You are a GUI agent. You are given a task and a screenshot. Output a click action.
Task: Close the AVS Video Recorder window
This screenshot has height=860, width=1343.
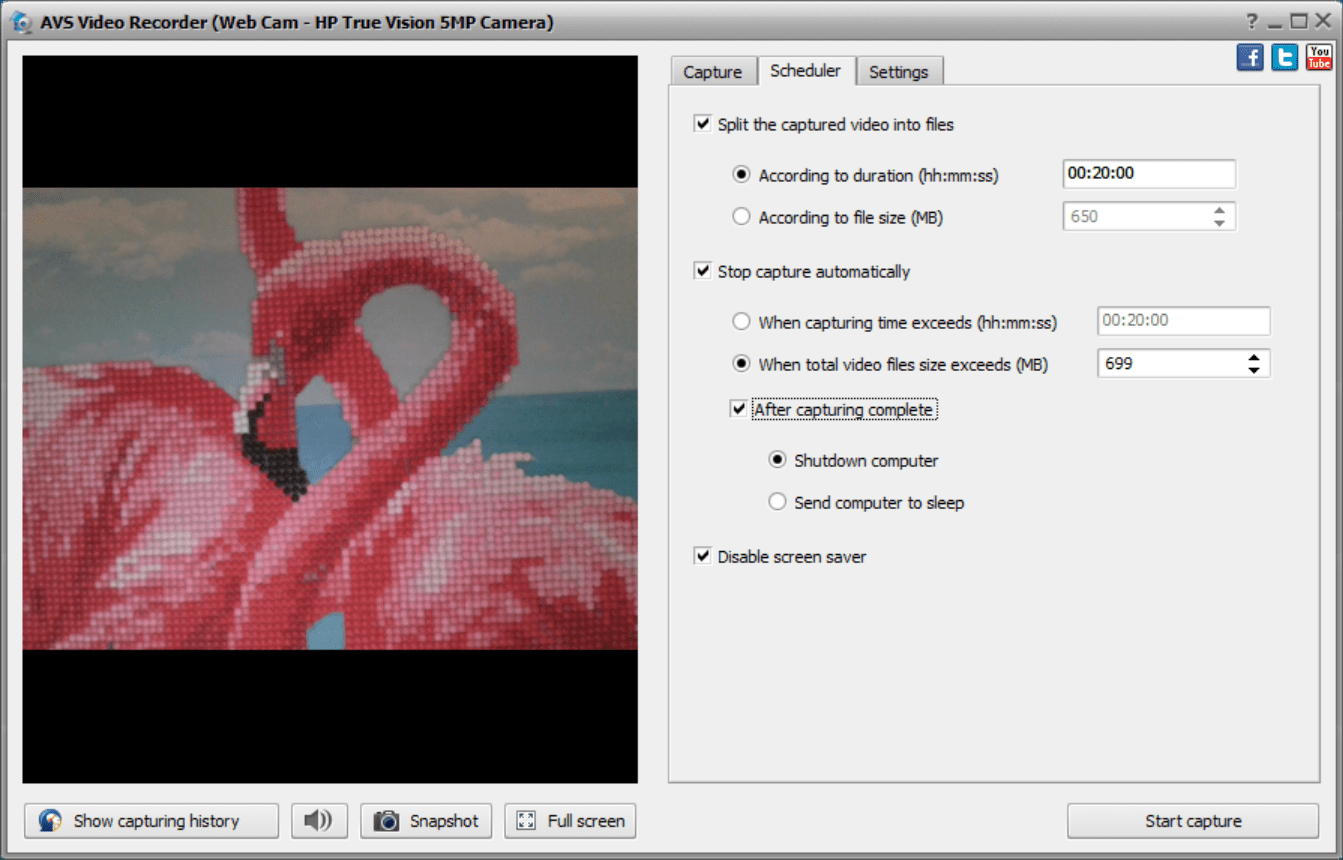pyautogui.click(x=1322, y=21)
